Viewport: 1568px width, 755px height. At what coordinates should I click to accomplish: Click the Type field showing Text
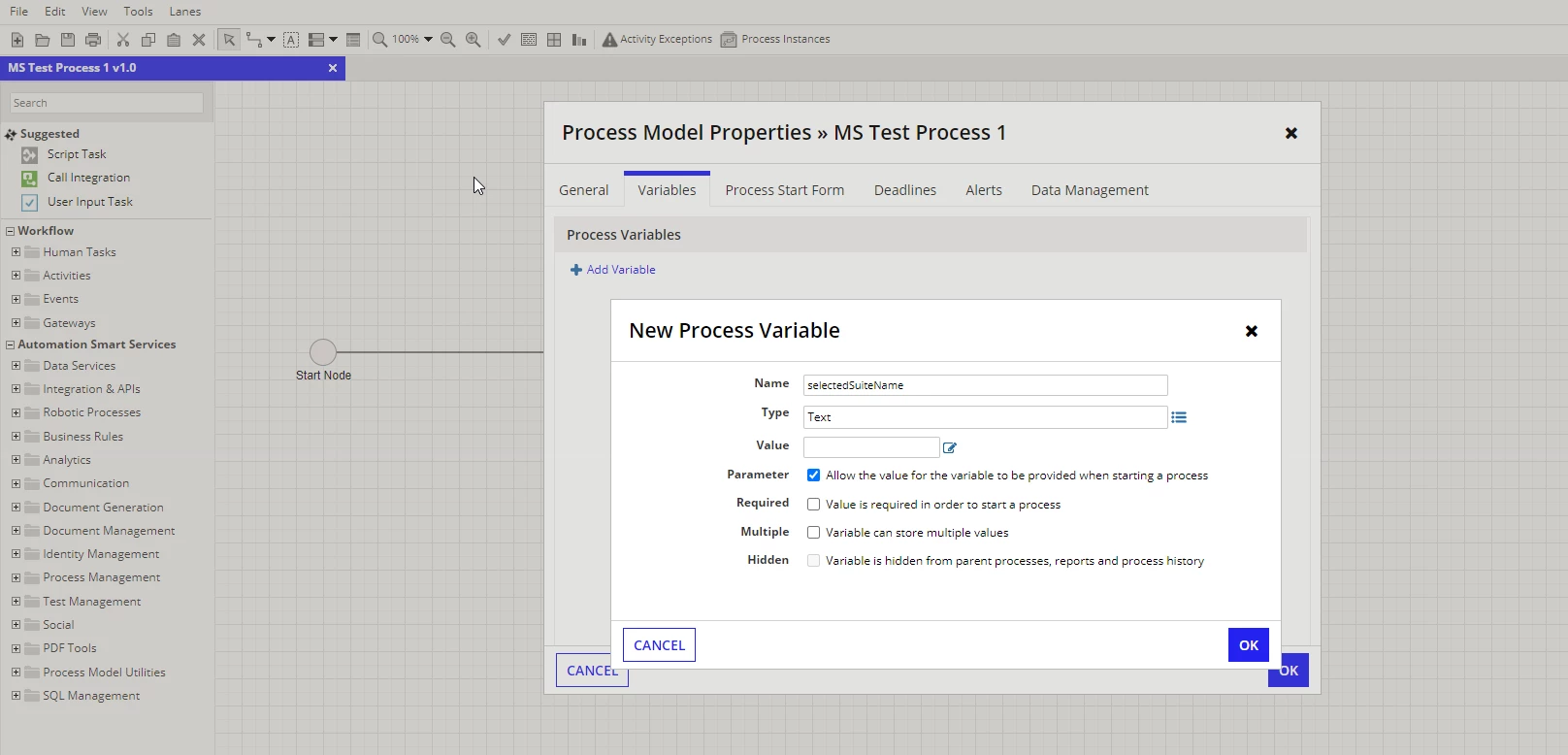986,417
